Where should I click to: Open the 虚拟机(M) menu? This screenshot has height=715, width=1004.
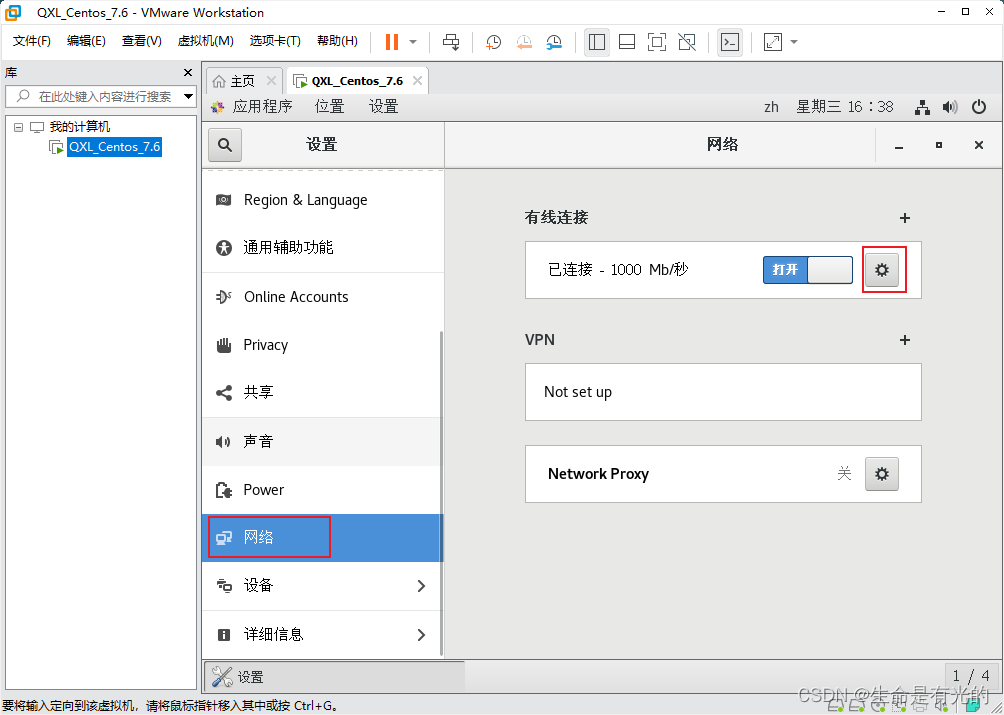[205, 41]
